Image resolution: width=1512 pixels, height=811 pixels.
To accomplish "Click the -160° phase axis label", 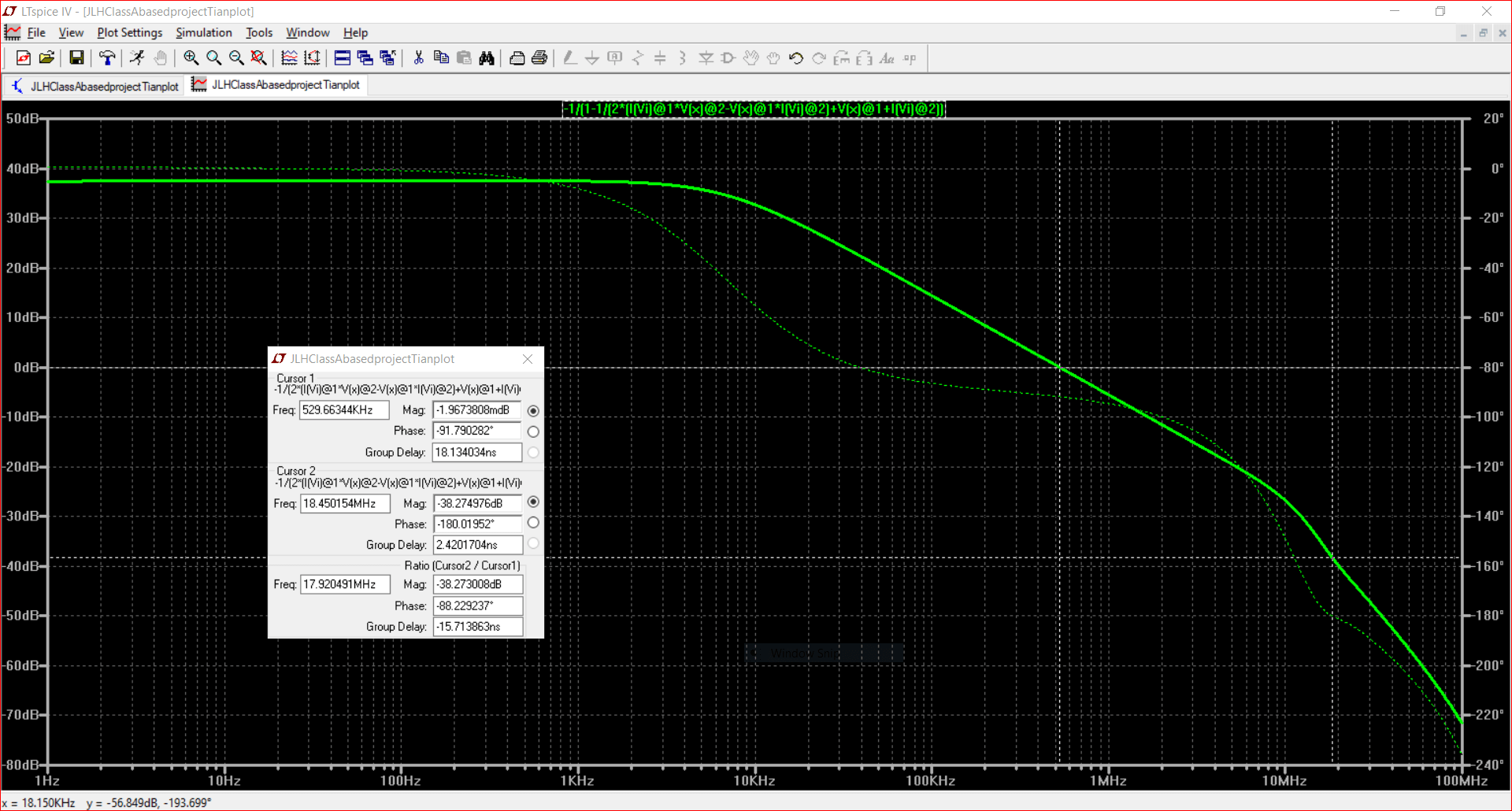I will click(1487, 566).
